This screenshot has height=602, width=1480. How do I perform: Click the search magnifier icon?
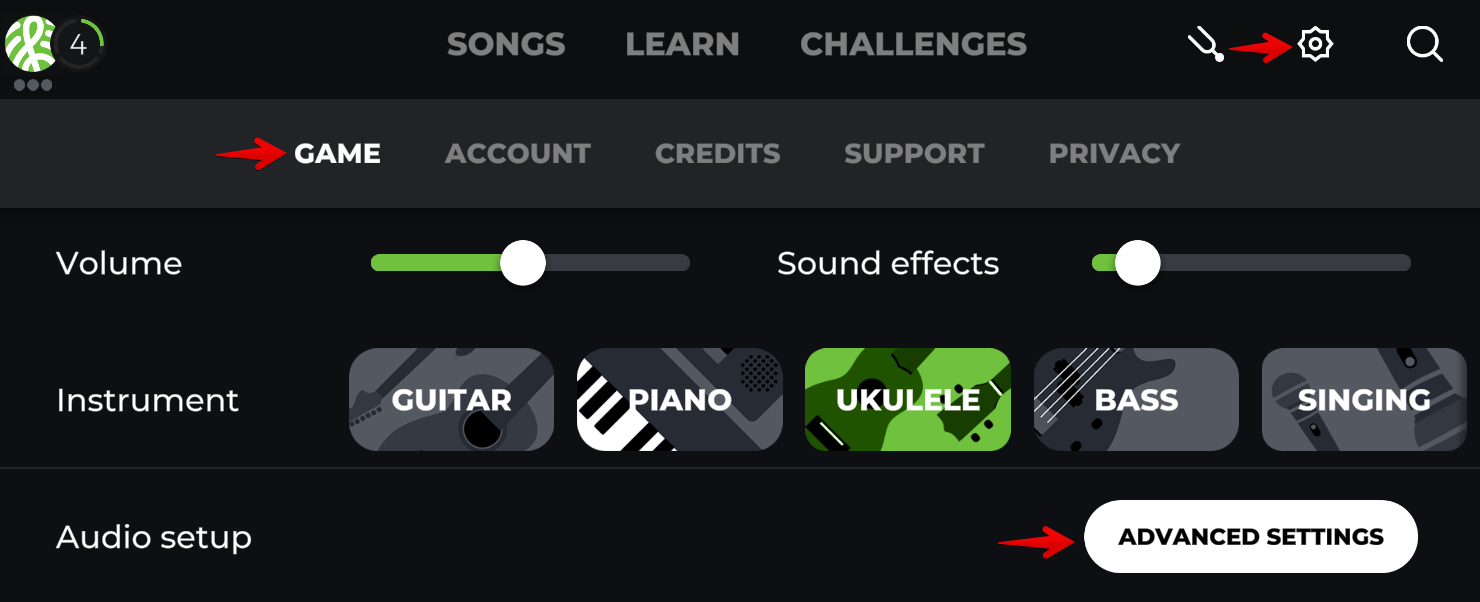pyautogui.click(x=1424, y=44)
